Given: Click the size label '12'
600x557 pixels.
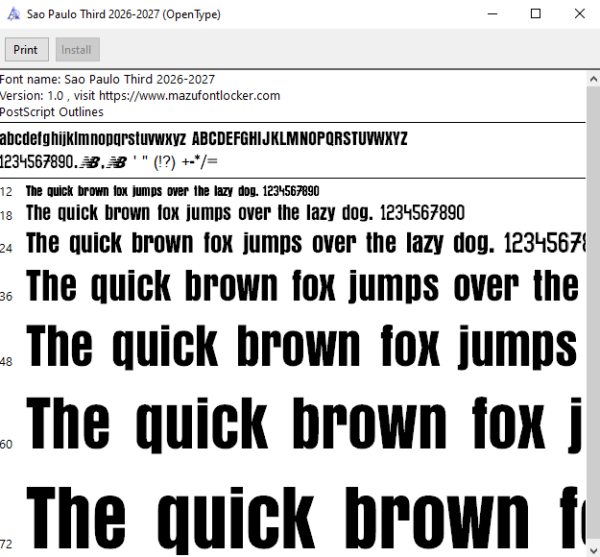Looking at the screenshot, I should click(x=6, y=192).
